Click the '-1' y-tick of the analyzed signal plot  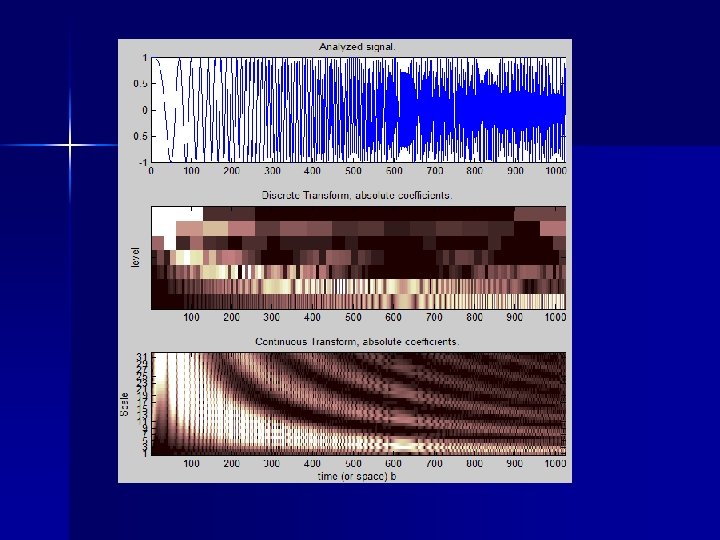[143, 163]
